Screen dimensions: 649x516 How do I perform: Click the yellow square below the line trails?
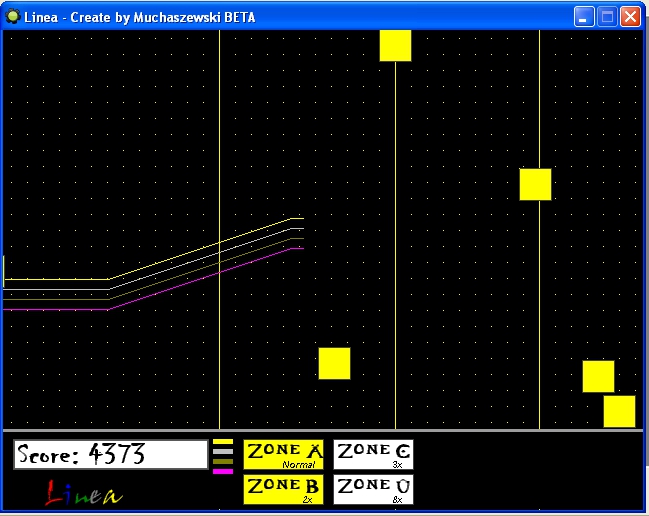[x=334, y=363]
